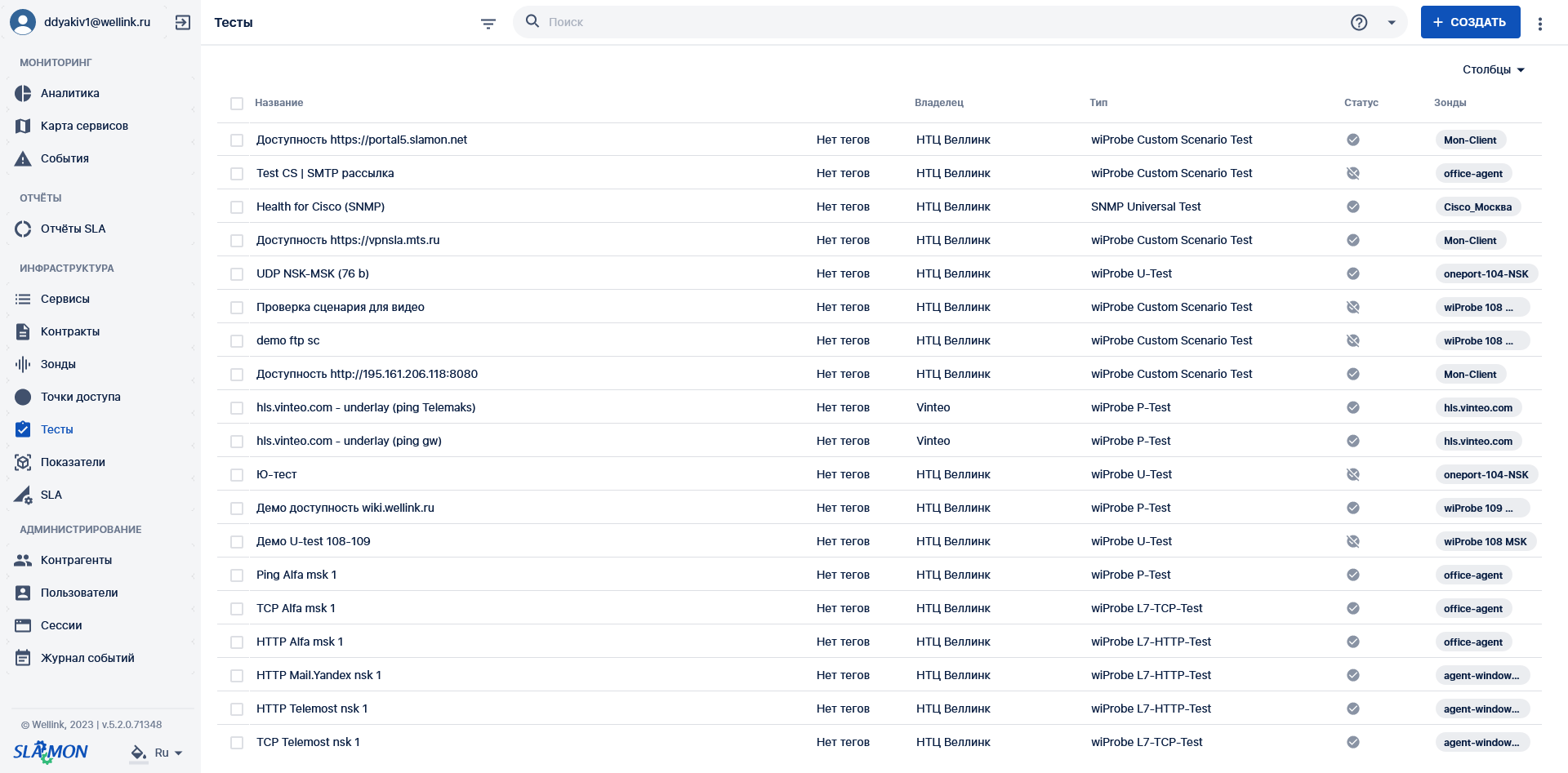This screenshot has width=1568, height=773.
Task: Click the События warning triangle icon
Action: click(23, 158)
